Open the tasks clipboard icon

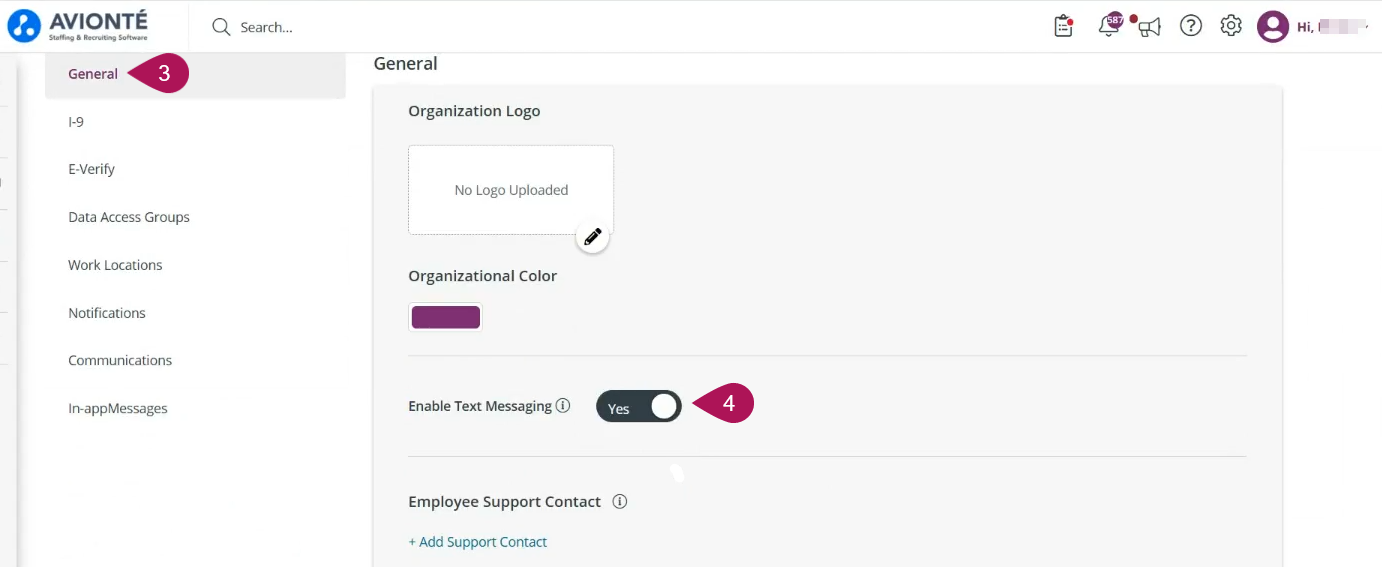(x=1064, y=26)
